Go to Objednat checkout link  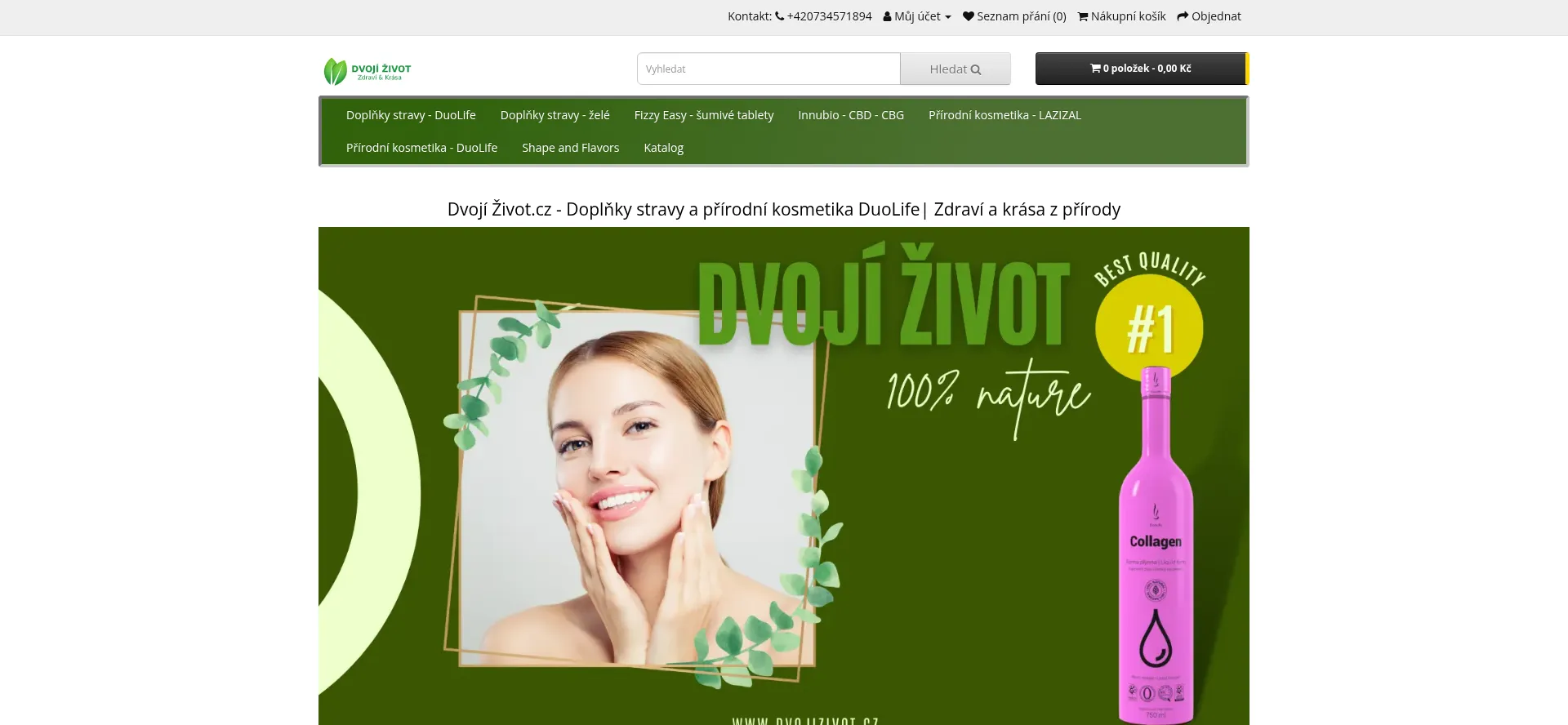click(1209, 16)
